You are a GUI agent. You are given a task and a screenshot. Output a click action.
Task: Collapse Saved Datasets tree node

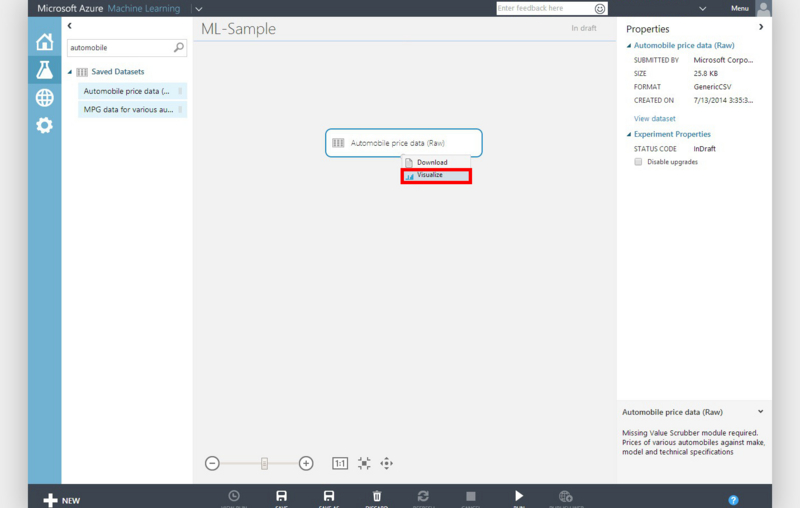[x=70, y=72]
